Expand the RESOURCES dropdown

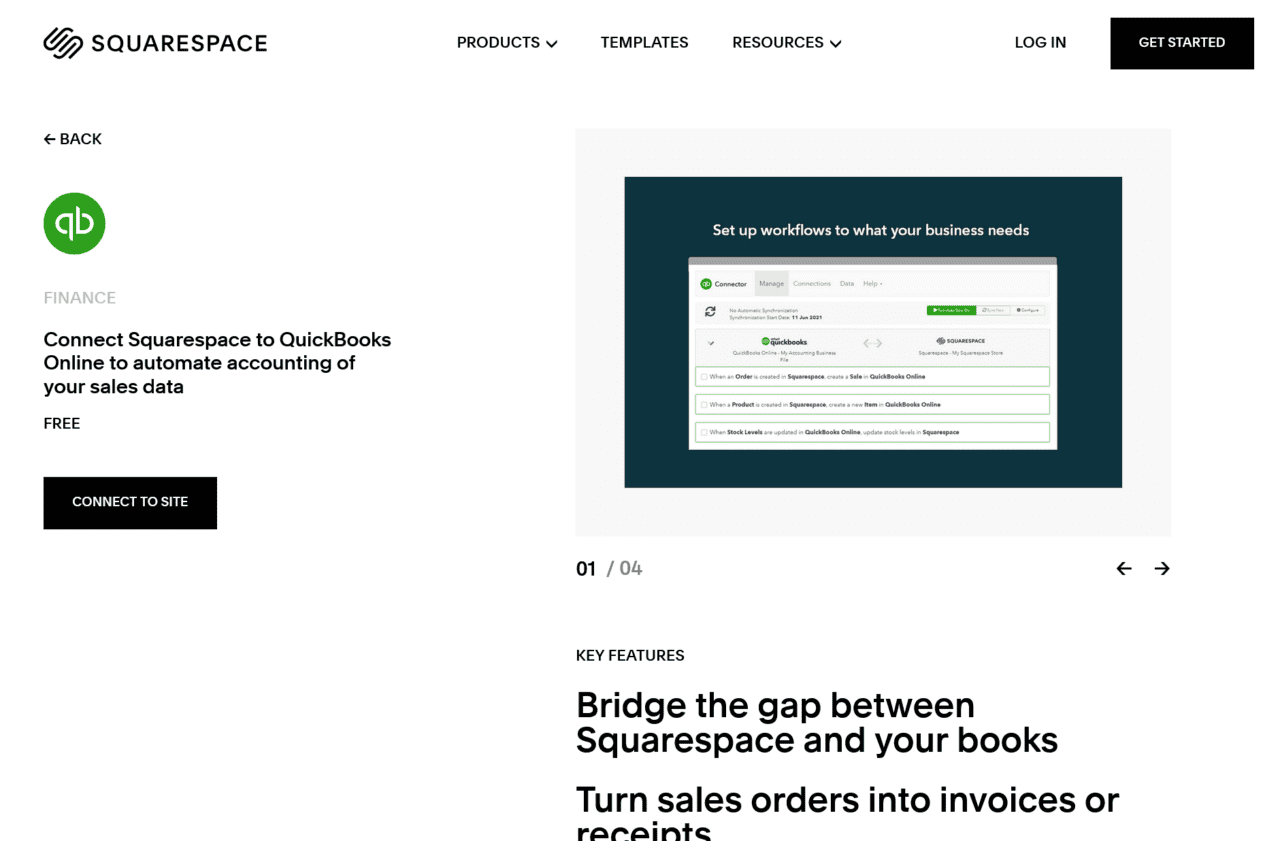point(786,42)
